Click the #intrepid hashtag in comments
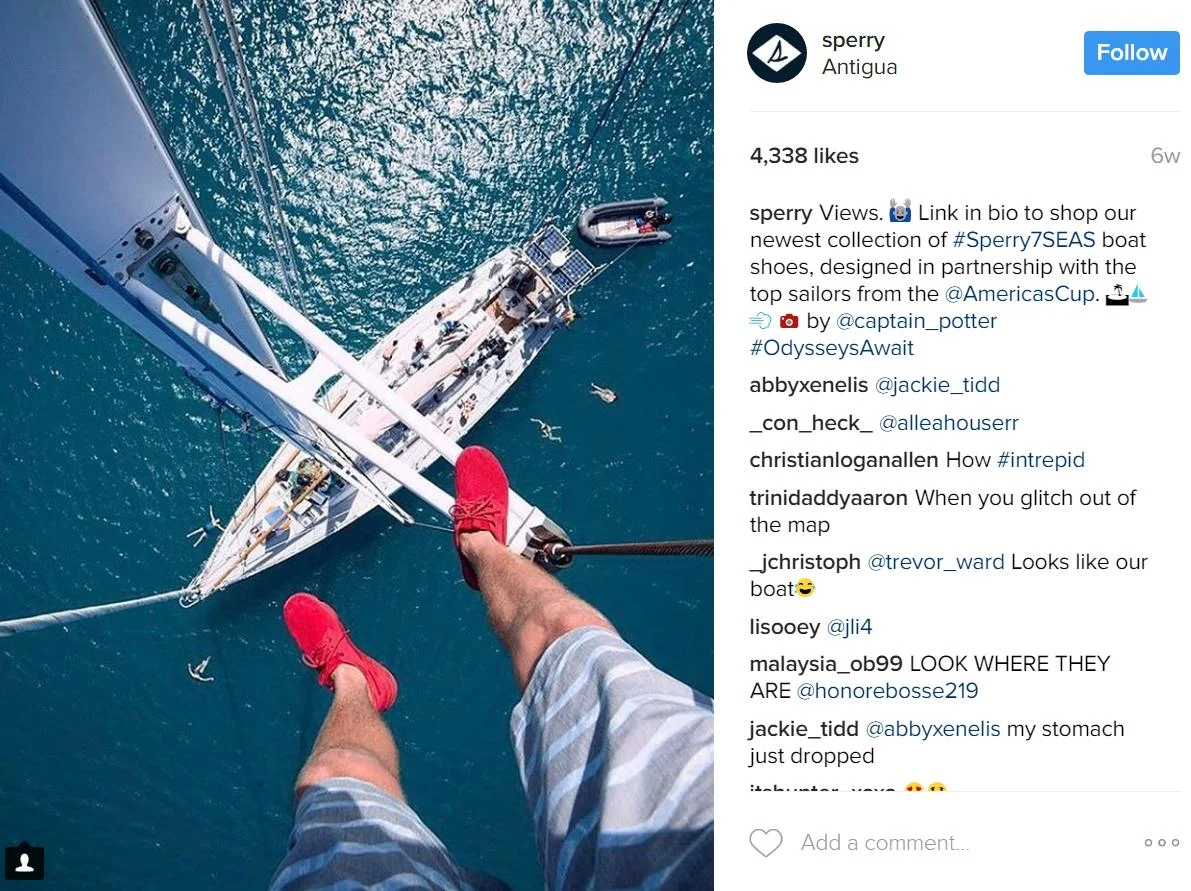This screenshot has width=1191, height=891. pyautogui.click(x=1041, y=460)
